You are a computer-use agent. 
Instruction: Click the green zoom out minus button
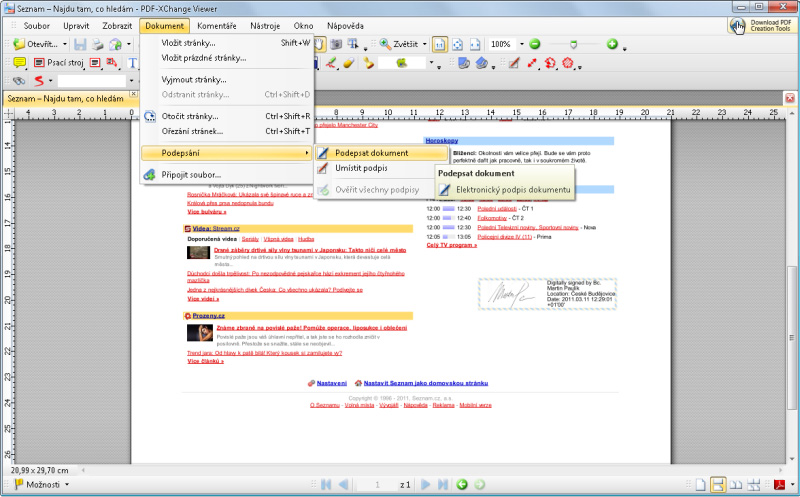535,44
